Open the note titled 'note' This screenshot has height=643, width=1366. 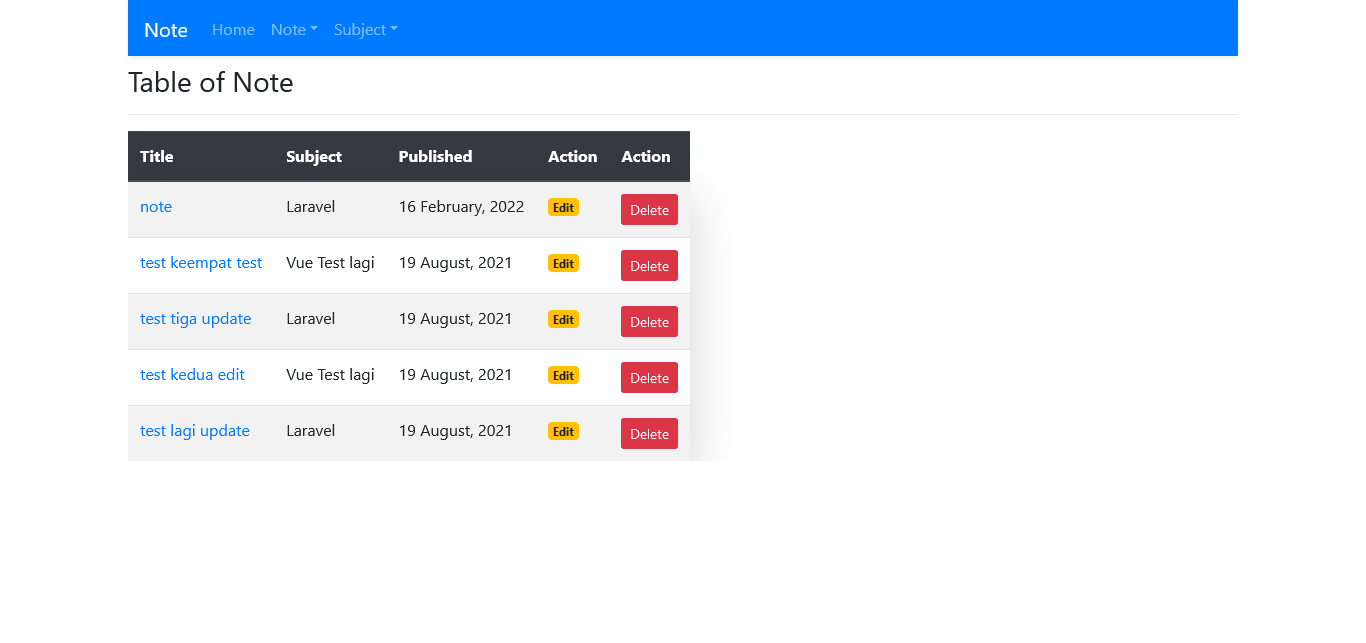(x=156, y=207)
